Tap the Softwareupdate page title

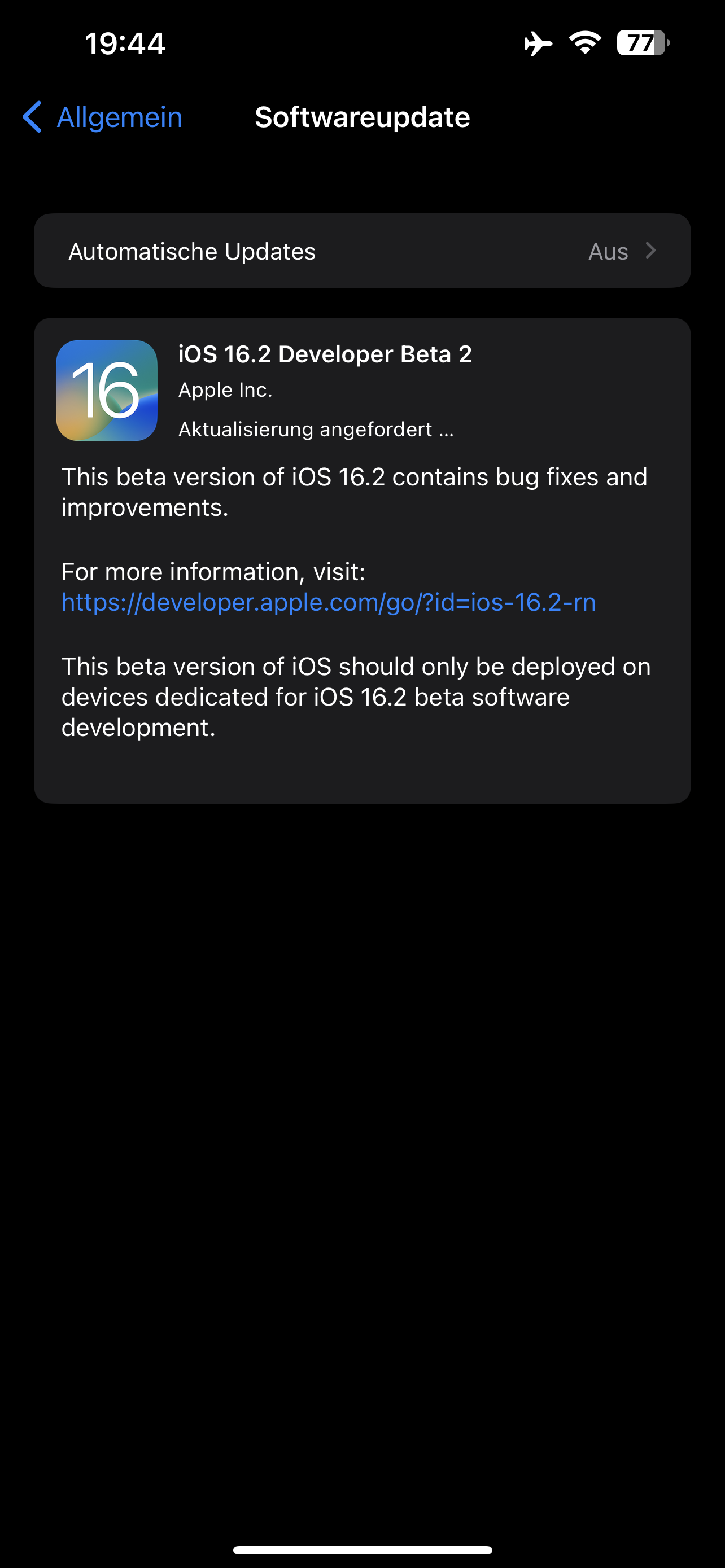362,117
